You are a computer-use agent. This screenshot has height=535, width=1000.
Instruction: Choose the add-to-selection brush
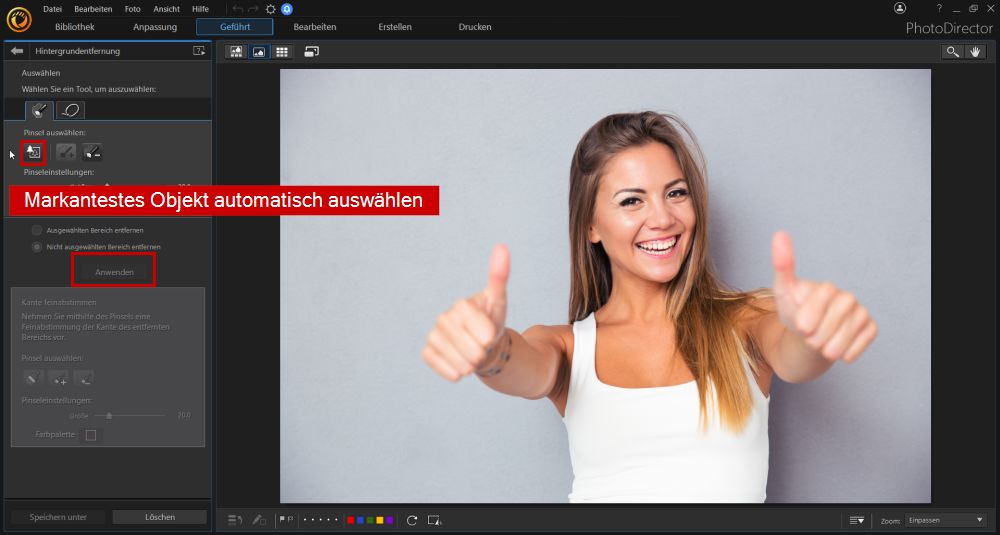tap(66, 152)
